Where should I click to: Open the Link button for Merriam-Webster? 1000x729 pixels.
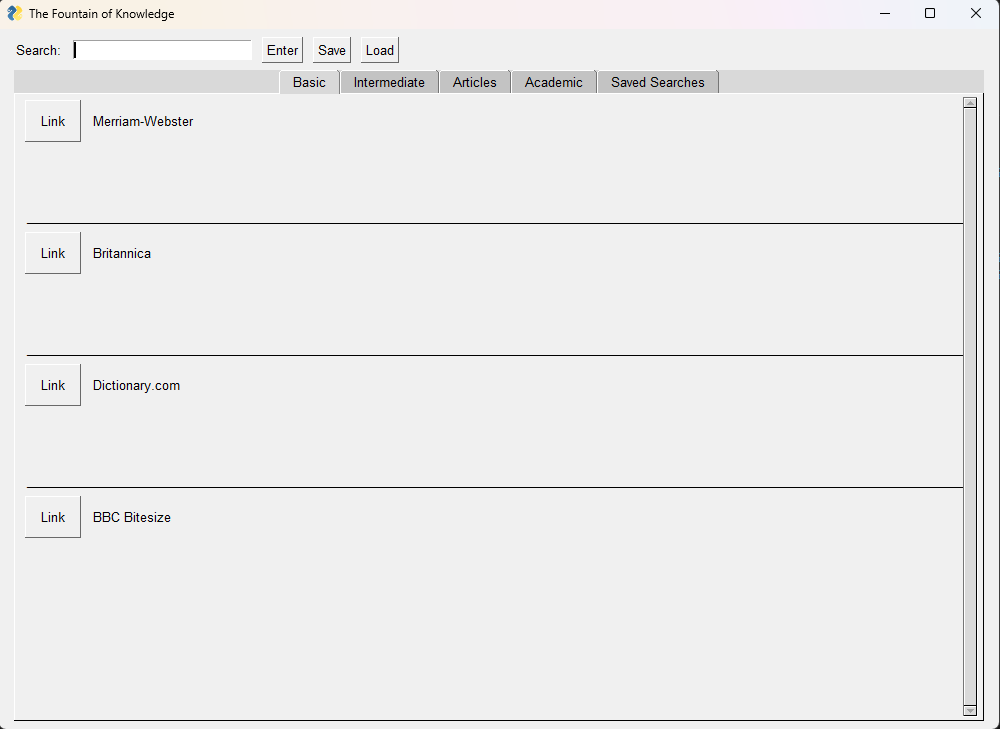click(x=53, y=121)
